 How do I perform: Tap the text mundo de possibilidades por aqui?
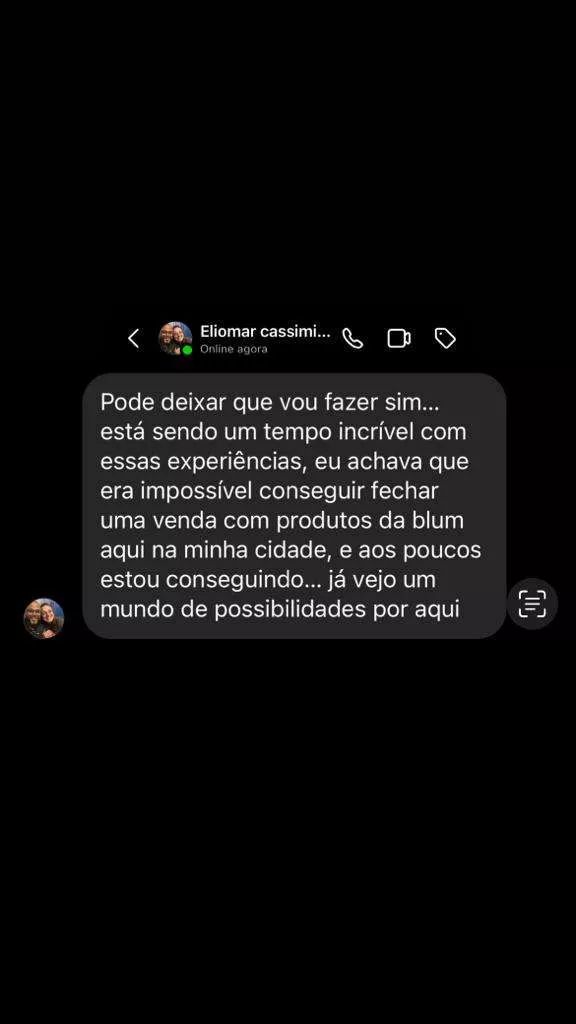pyautogui.click(x=280, y=609)
